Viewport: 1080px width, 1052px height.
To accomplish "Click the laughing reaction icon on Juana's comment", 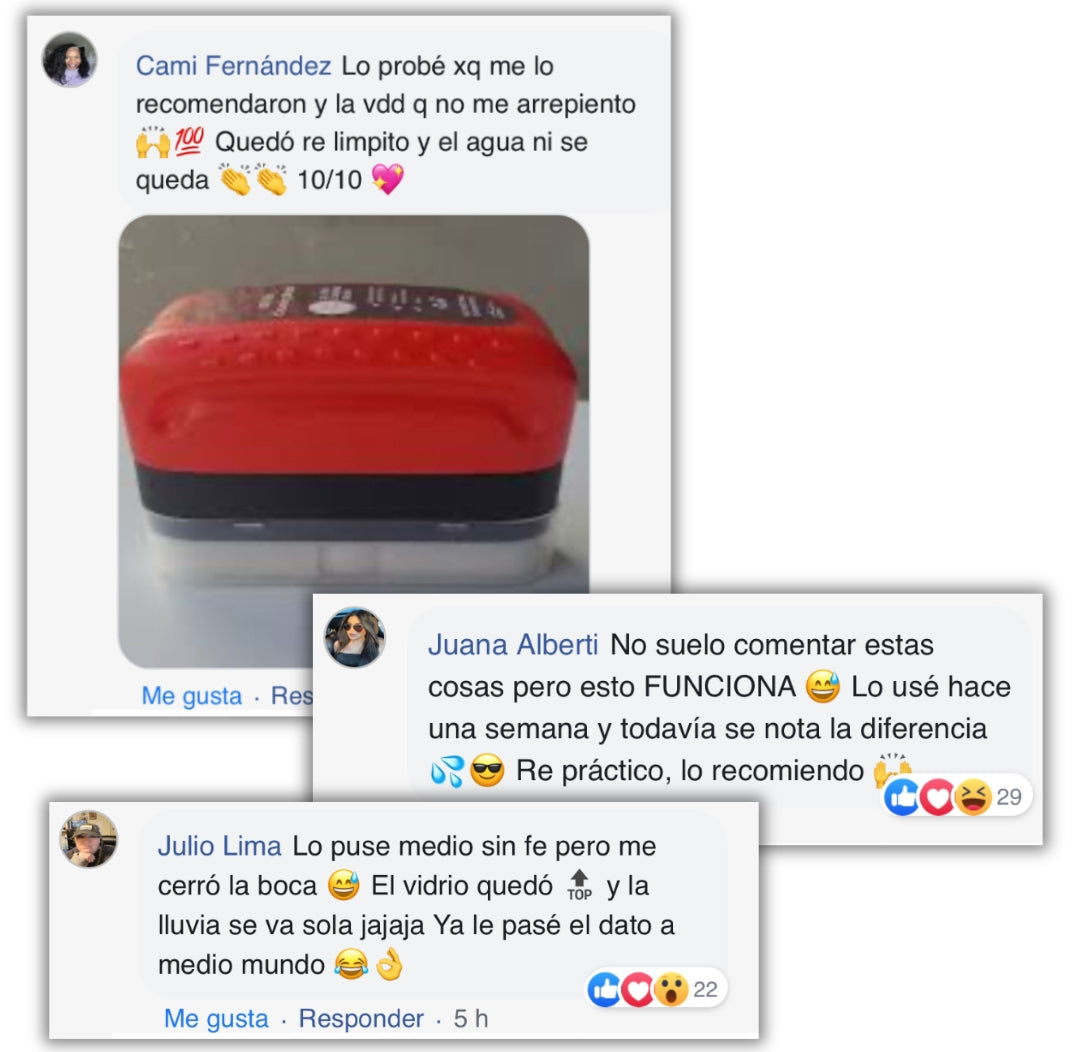I will point(973,797).
